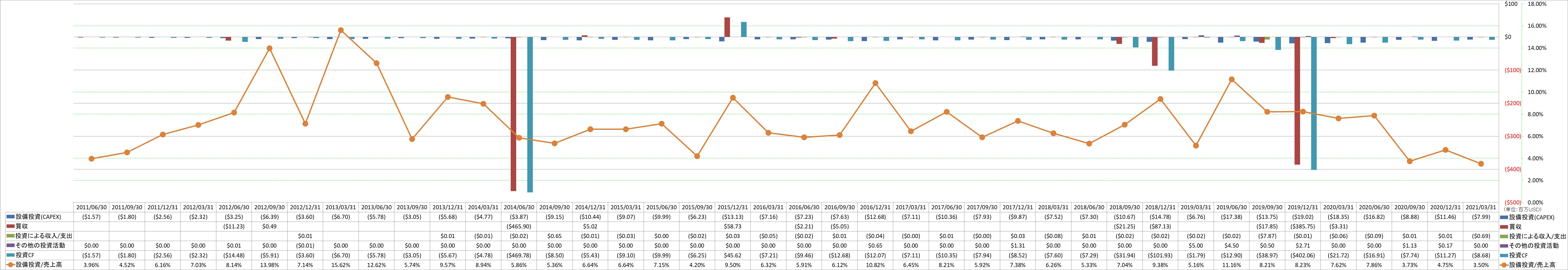This screenshot has width=1568, height=270.
Task: Click the $0.49 acquisition cell
Action: [270, 227]
